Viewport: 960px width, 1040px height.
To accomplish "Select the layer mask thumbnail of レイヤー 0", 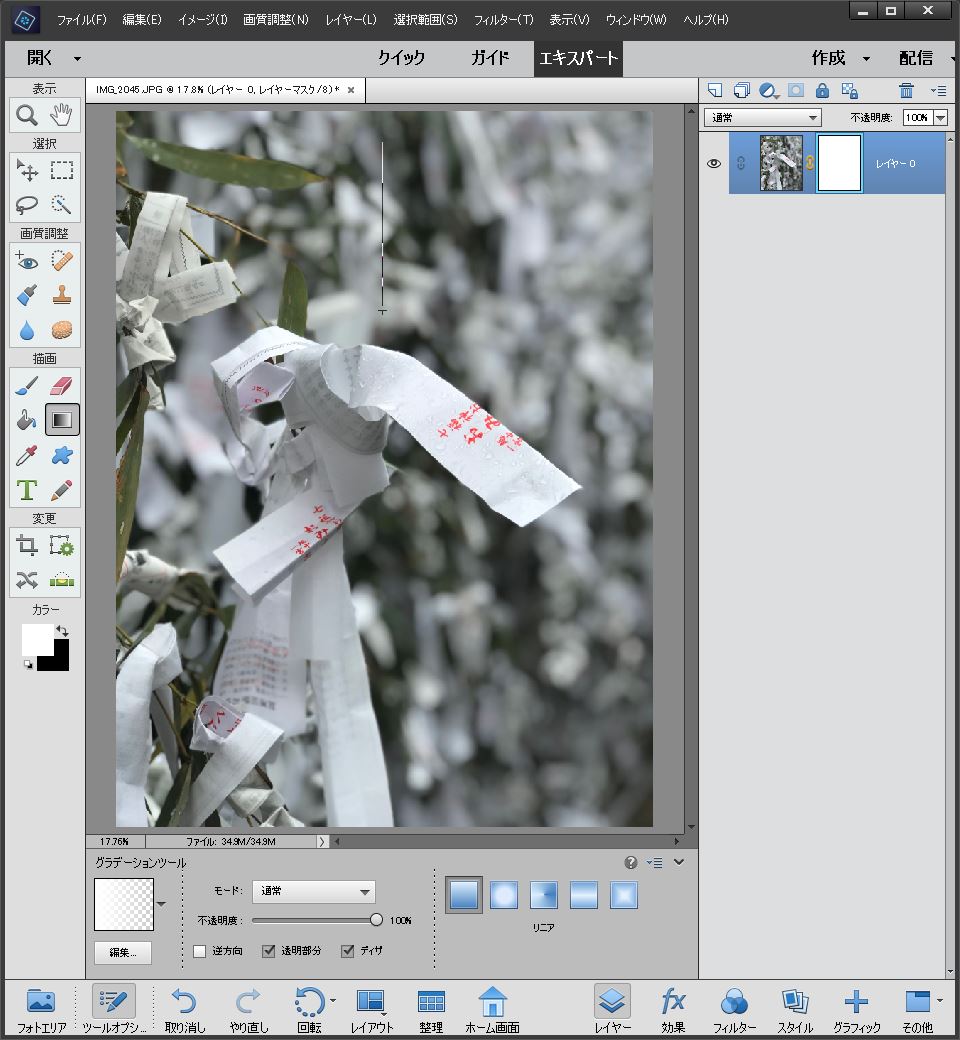I will (839, 163).
